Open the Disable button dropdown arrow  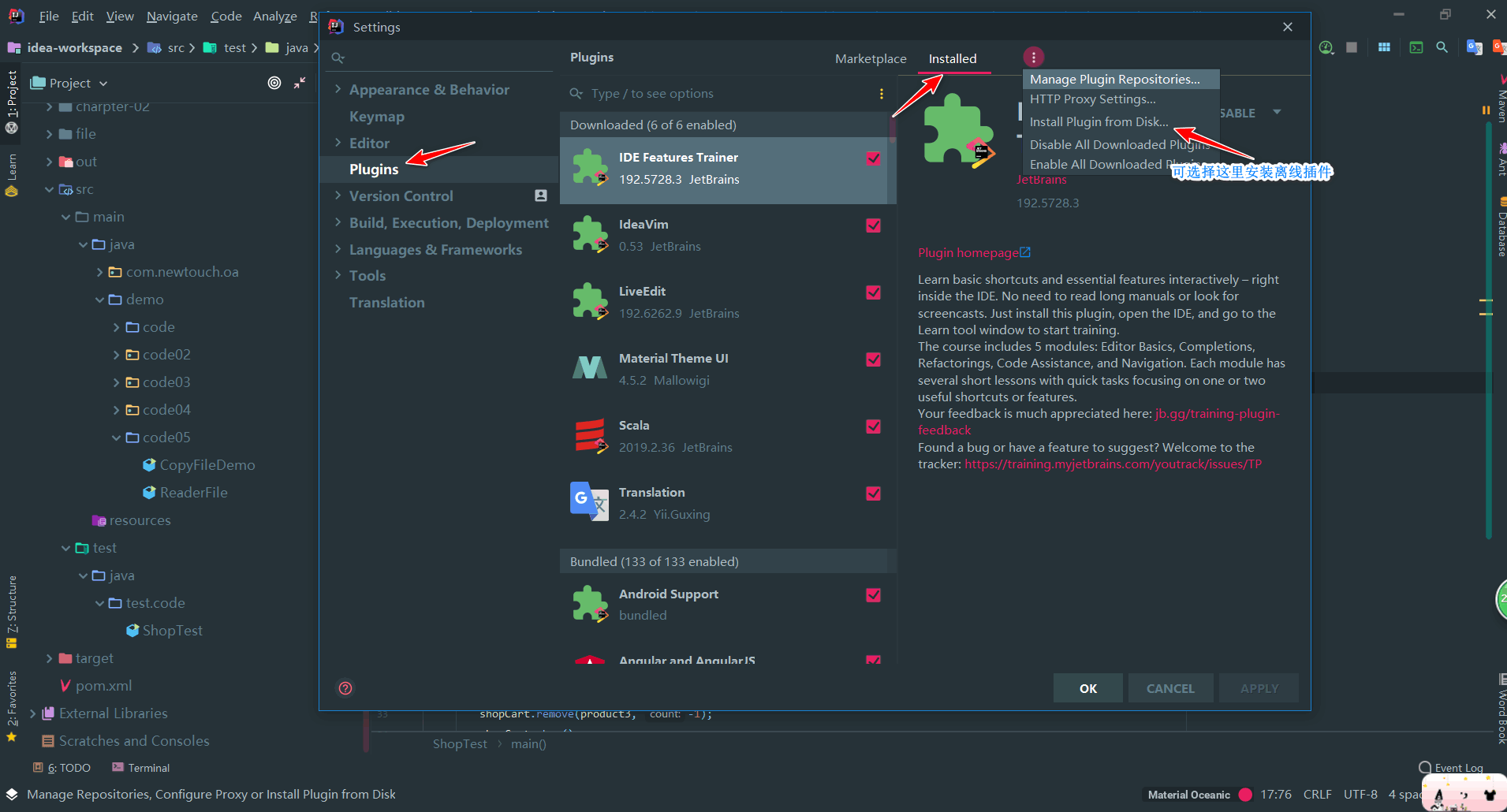[1276, 112]
